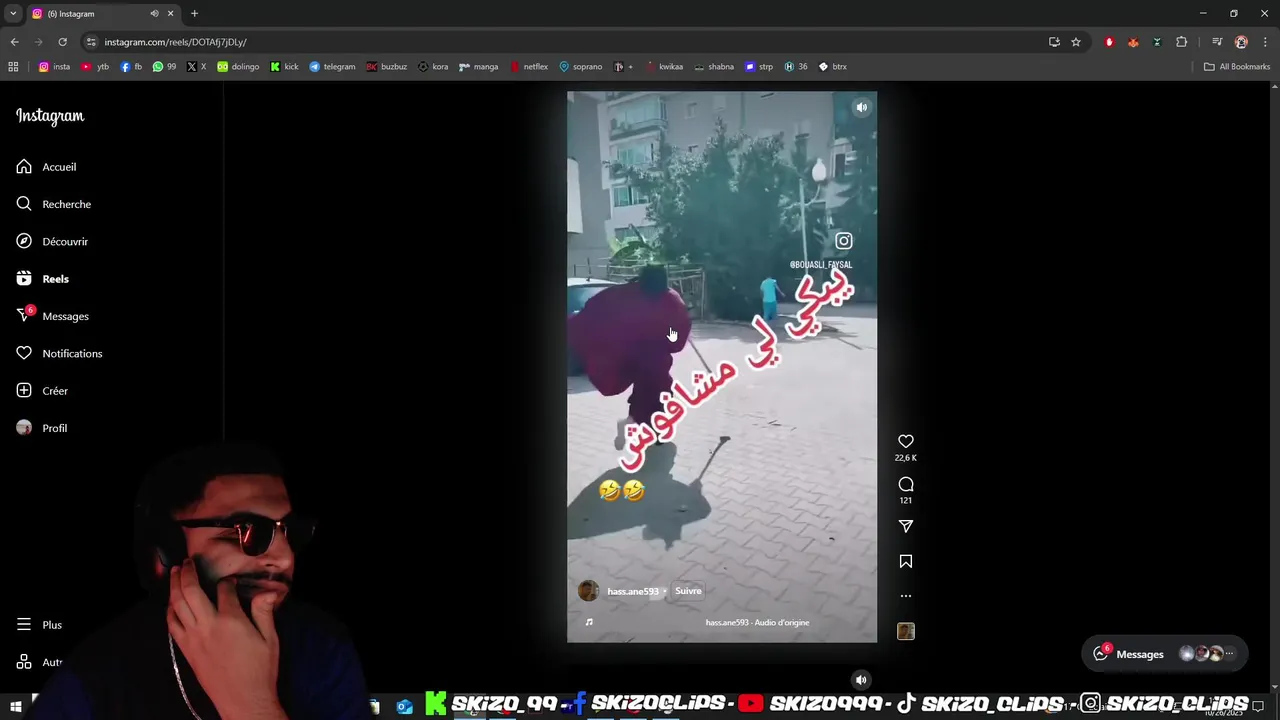The width and height of the screenshot is (1280, 720).
Task: Expand the All Bookmarks folder
Action: [1236, 67]
